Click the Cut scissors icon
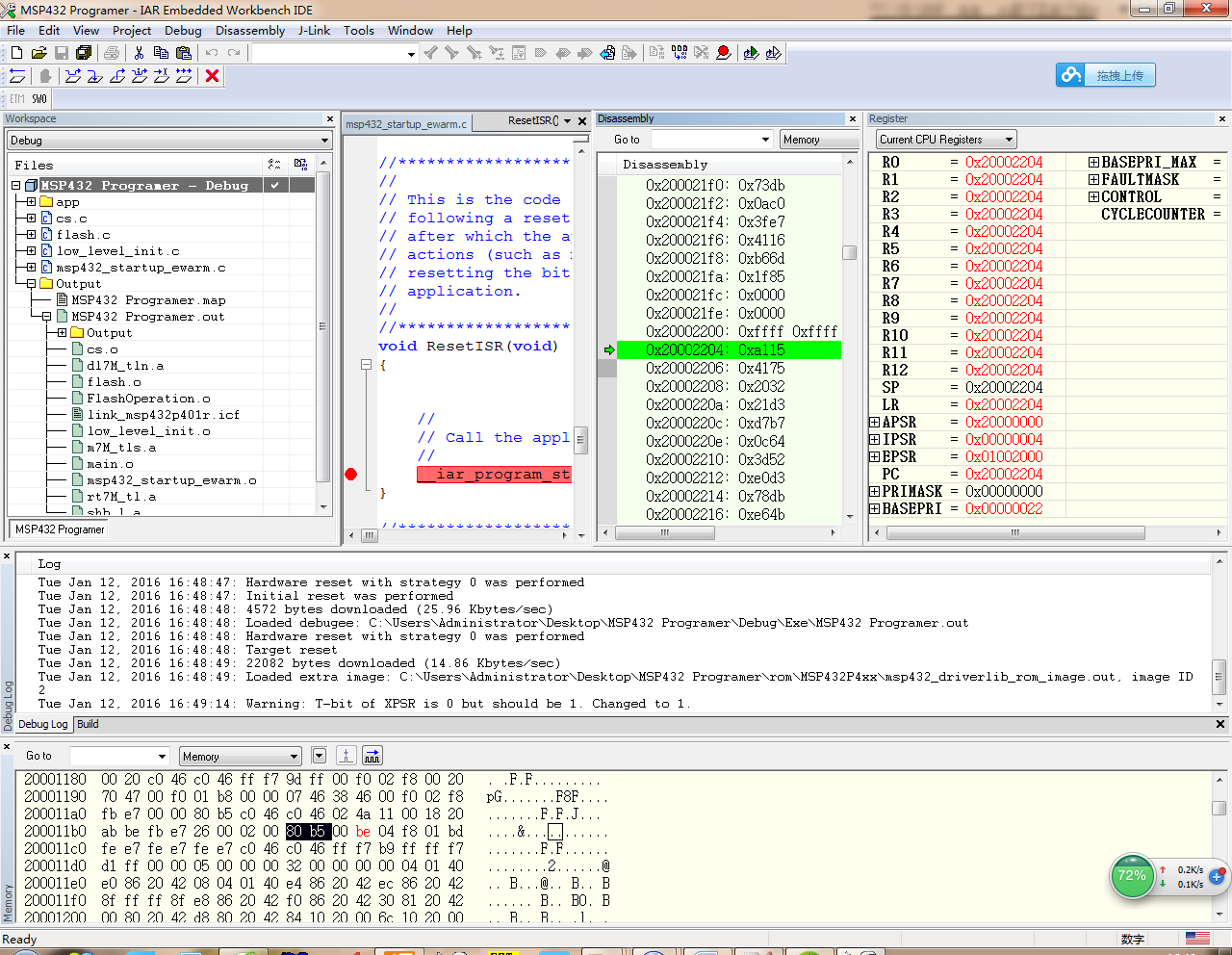 pyautogui.click(x=139, y=53)
